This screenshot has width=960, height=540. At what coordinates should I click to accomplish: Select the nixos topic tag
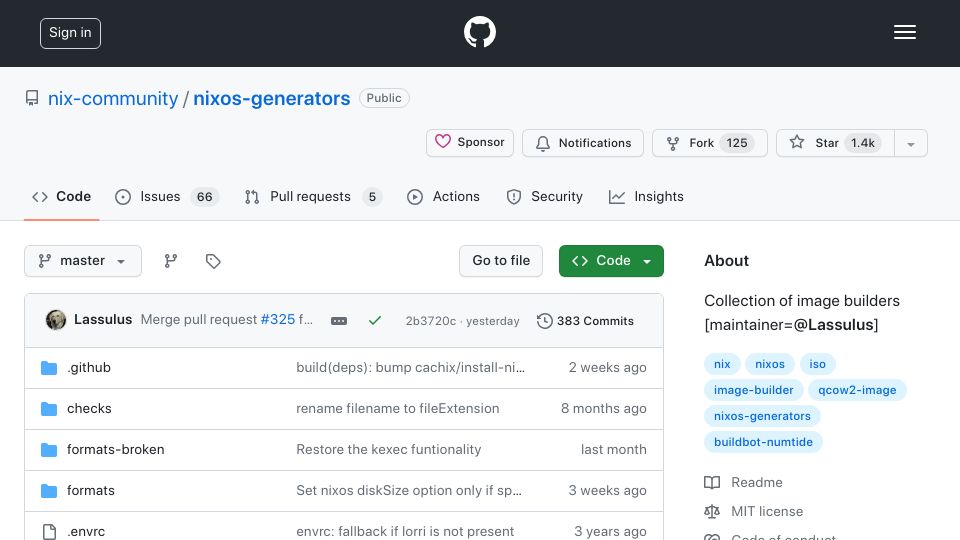pos(770,364)
